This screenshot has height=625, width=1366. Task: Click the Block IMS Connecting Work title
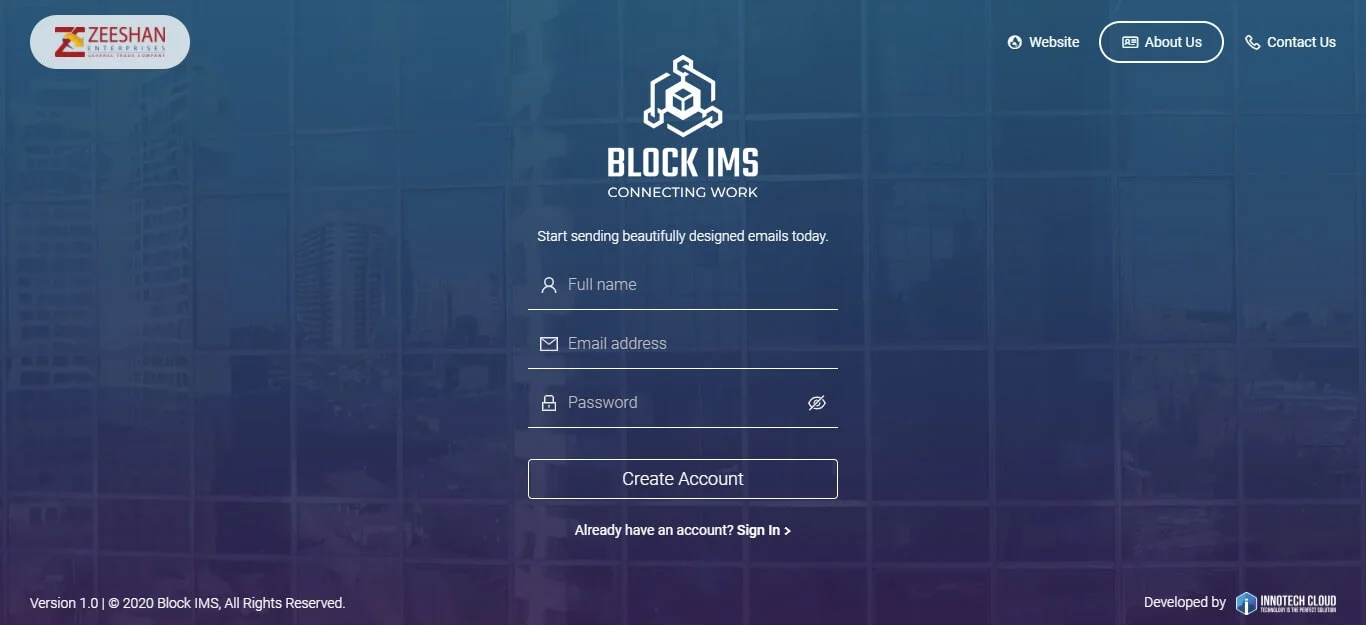[x=683, y=172]
